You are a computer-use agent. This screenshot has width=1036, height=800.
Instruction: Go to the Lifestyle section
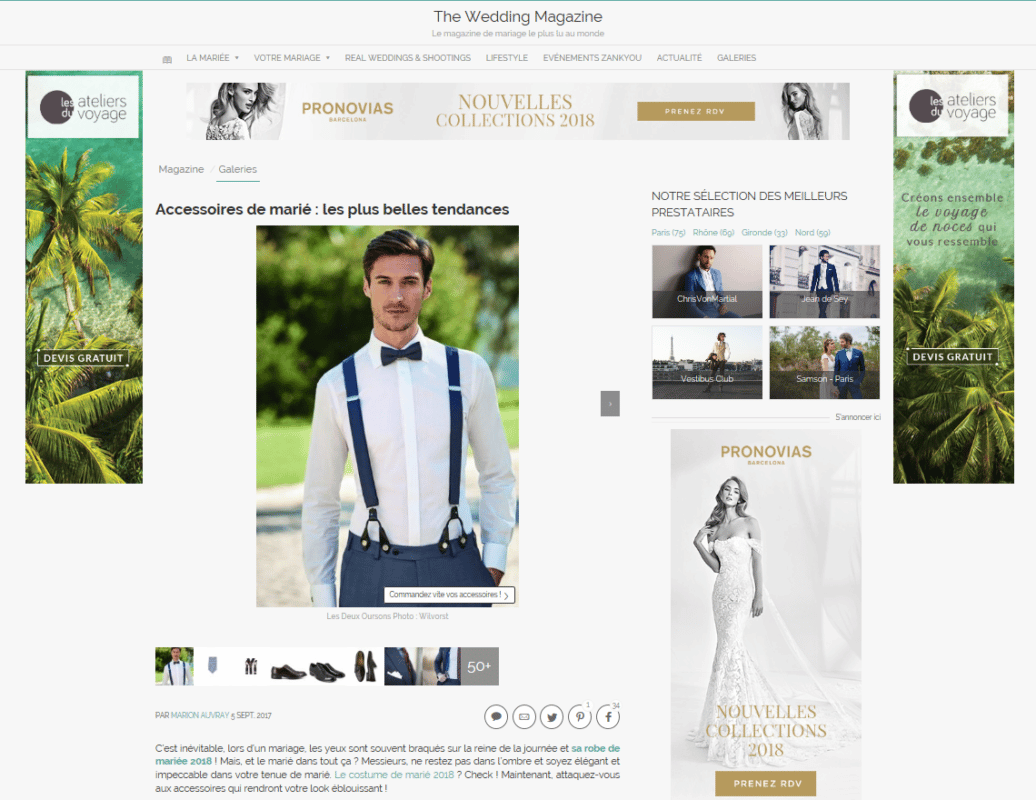pyautogui.click(x=506, y=58)
